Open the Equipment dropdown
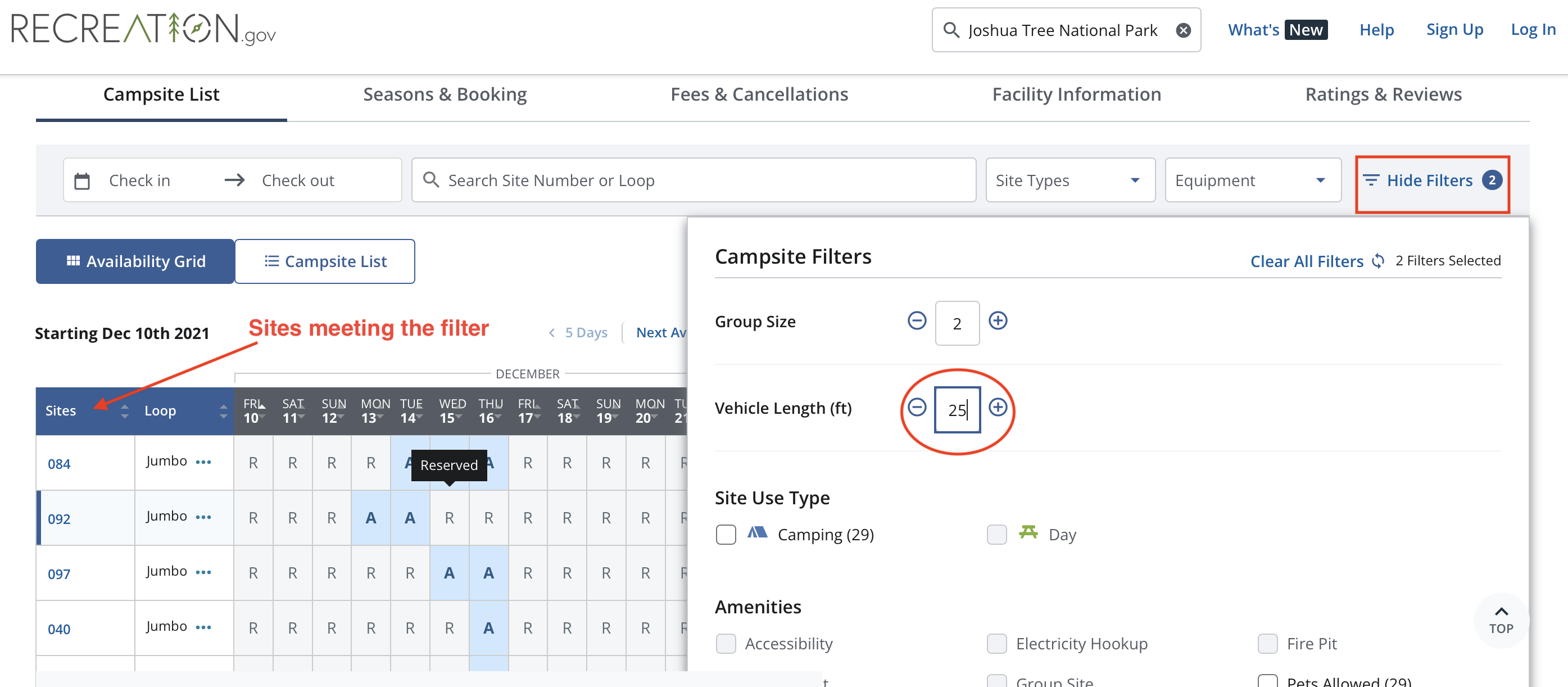The image size is (1568, 687). coord(1252,180)
